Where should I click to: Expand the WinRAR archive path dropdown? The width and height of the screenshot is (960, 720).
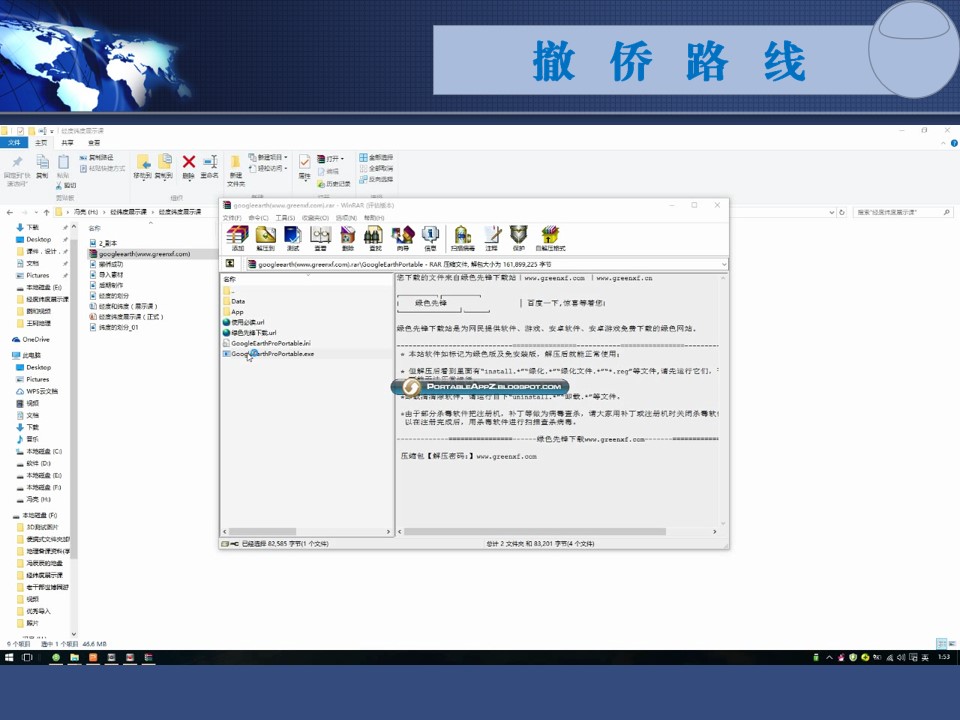pyautogui.click(x=724, y=264)
